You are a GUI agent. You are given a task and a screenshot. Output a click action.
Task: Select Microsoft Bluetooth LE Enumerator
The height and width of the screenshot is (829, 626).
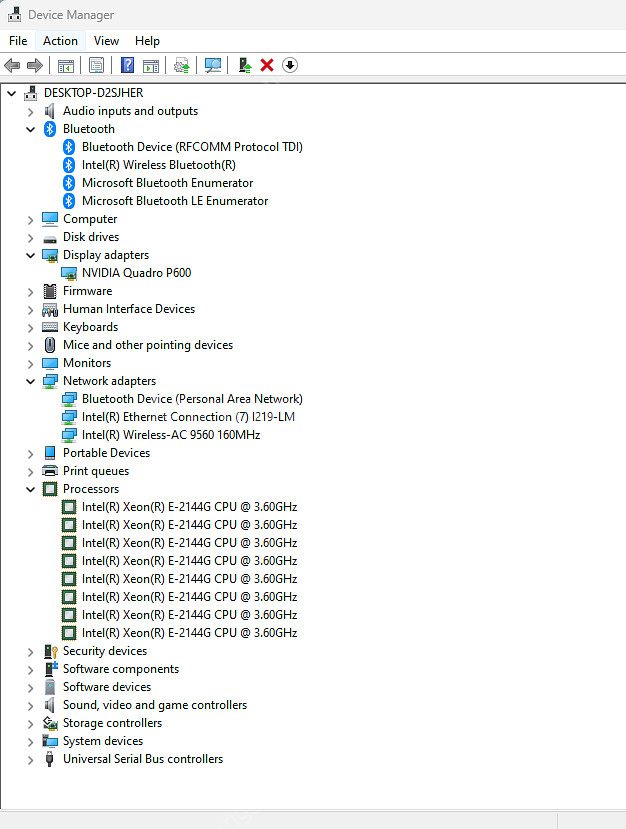coord(174,201)
